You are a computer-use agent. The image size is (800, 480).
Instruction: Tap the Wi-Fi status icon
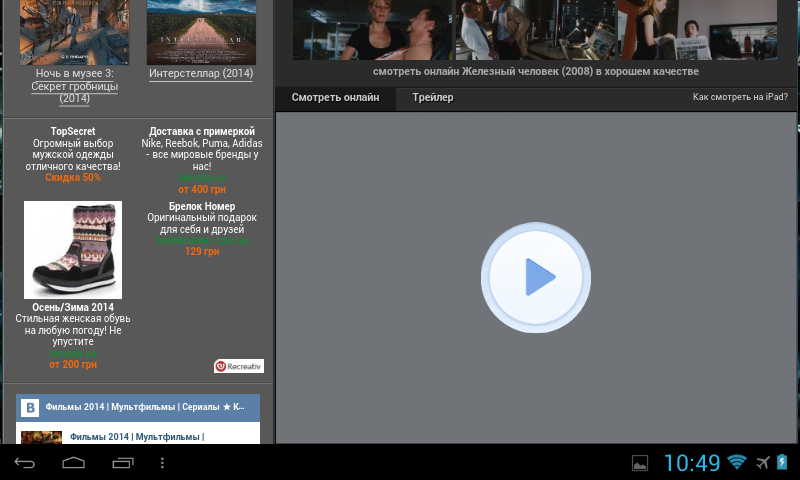737,462
